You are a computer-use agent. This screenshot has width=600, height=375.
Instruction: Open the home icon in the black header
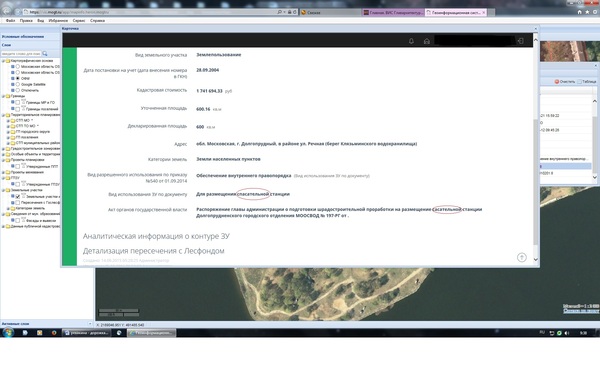427,41
